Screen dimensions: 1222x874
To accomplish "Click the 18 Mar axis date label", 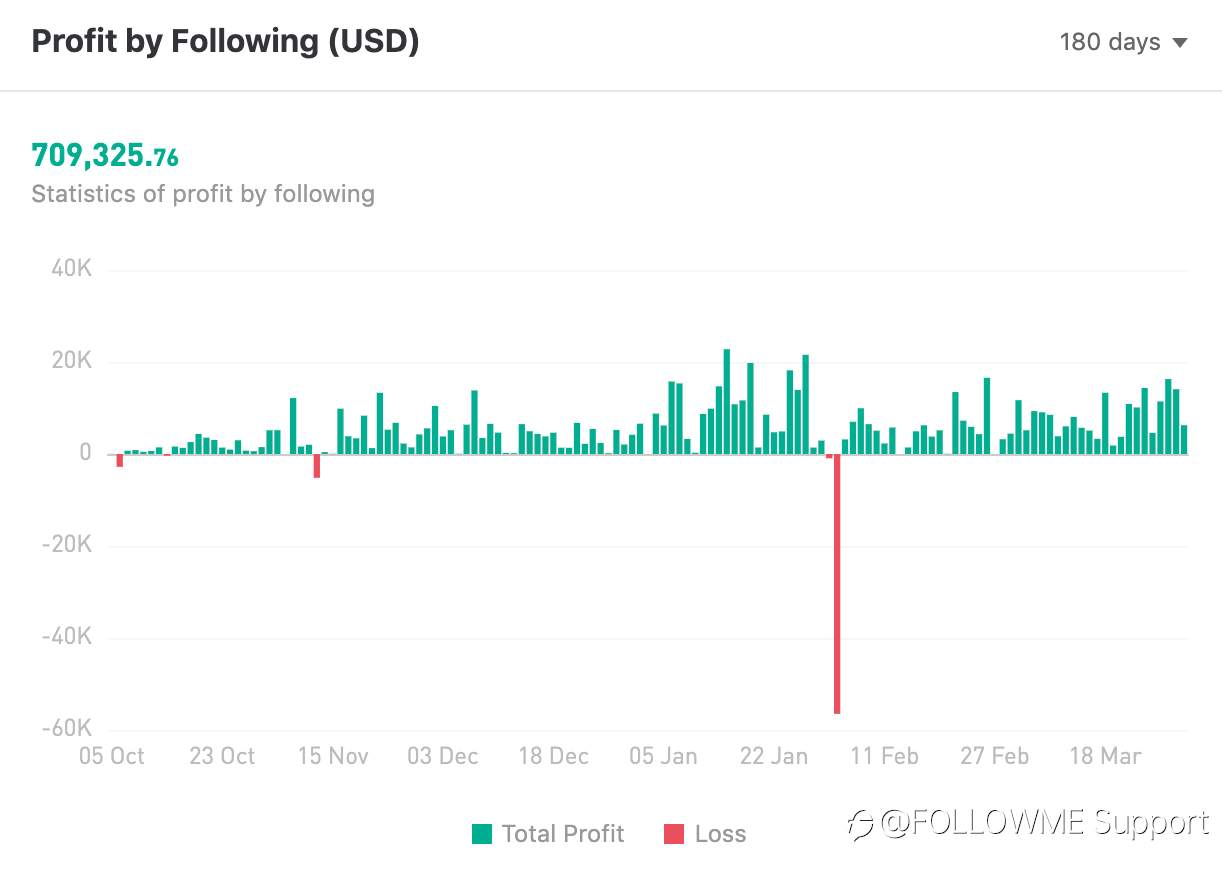I will tap(1105, 756).
